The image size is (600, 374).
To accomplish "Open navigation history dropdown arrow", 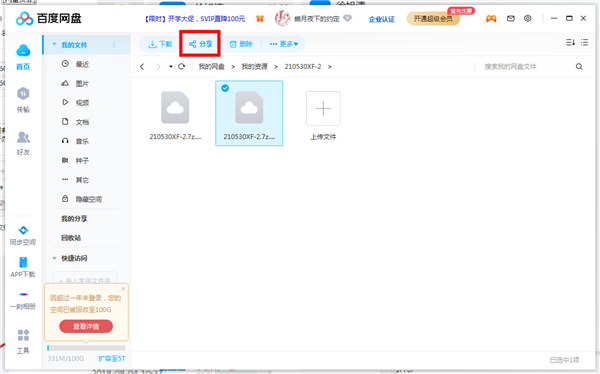I will [x=171, y=67].
